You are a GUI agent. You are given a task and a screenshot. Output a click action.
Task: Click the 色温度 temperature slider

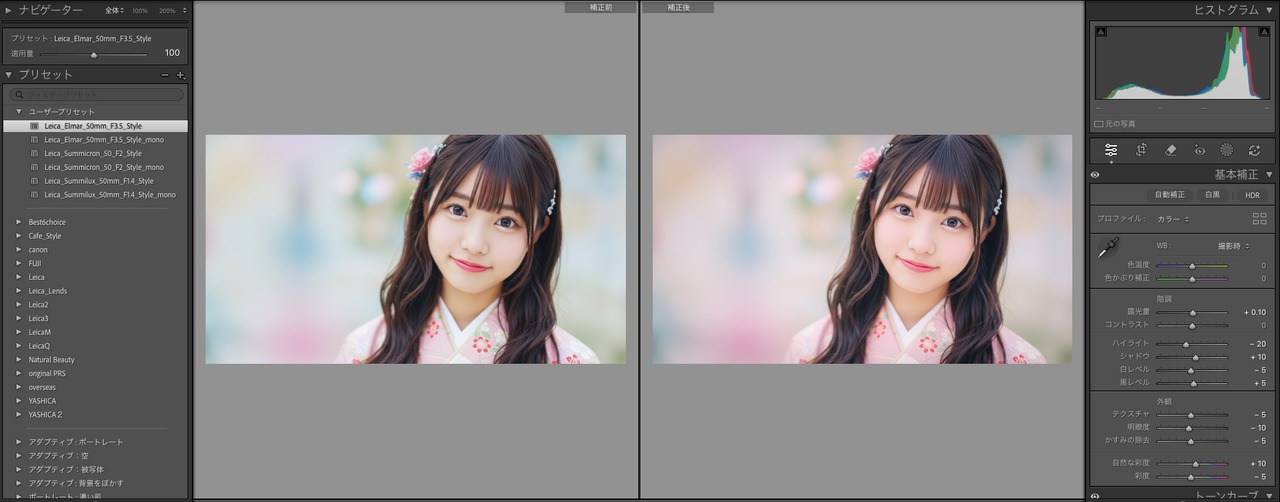(1192, 265)
